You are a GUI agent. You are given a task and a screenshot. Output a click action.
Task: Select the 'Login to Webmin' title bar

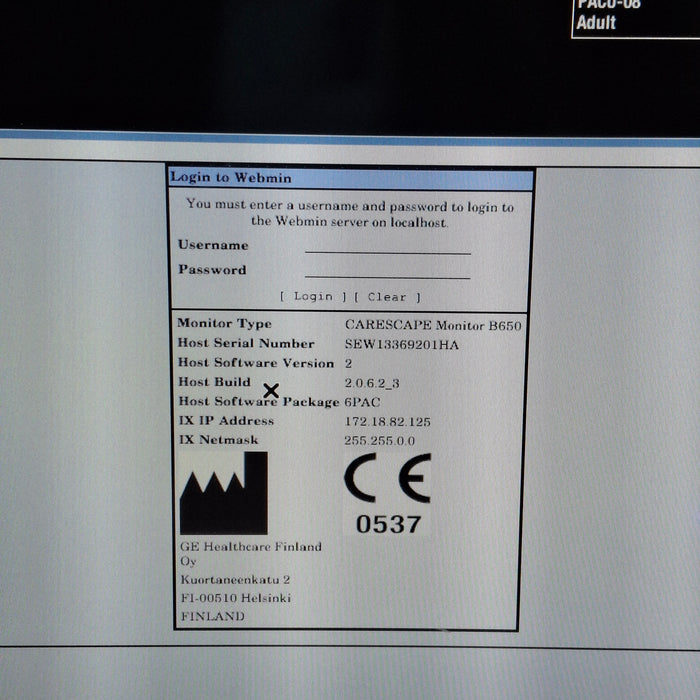pos(350,178)
